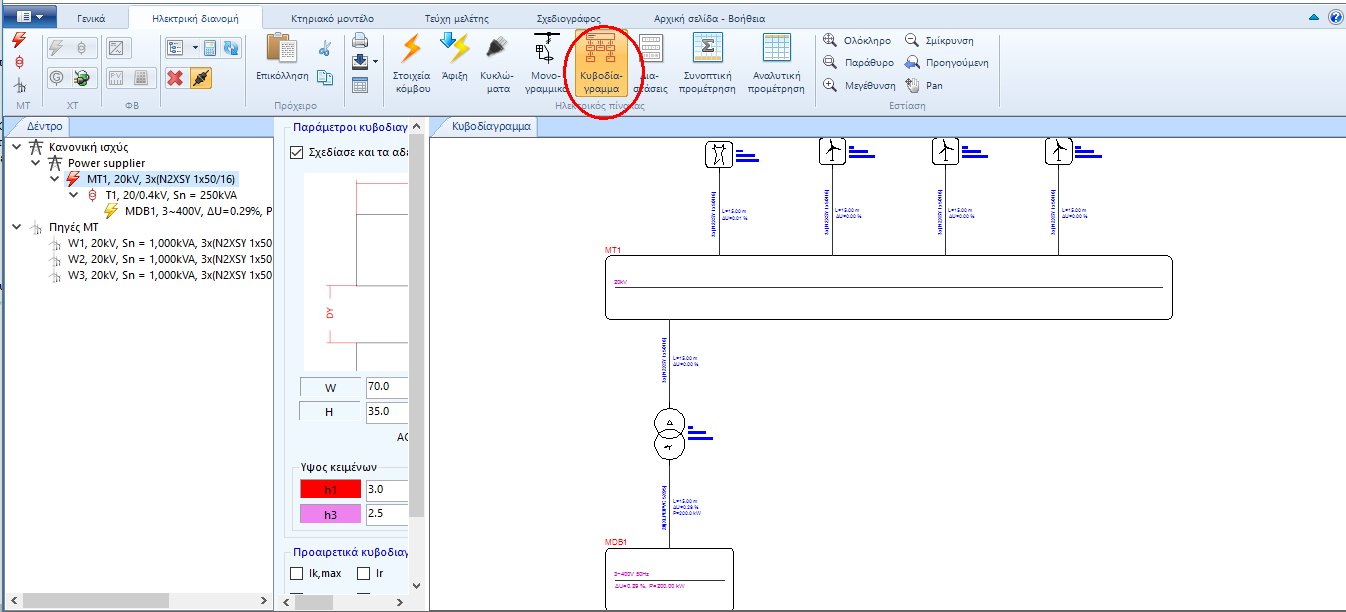
Task: Check the Ir option
Action: (361, 573)
